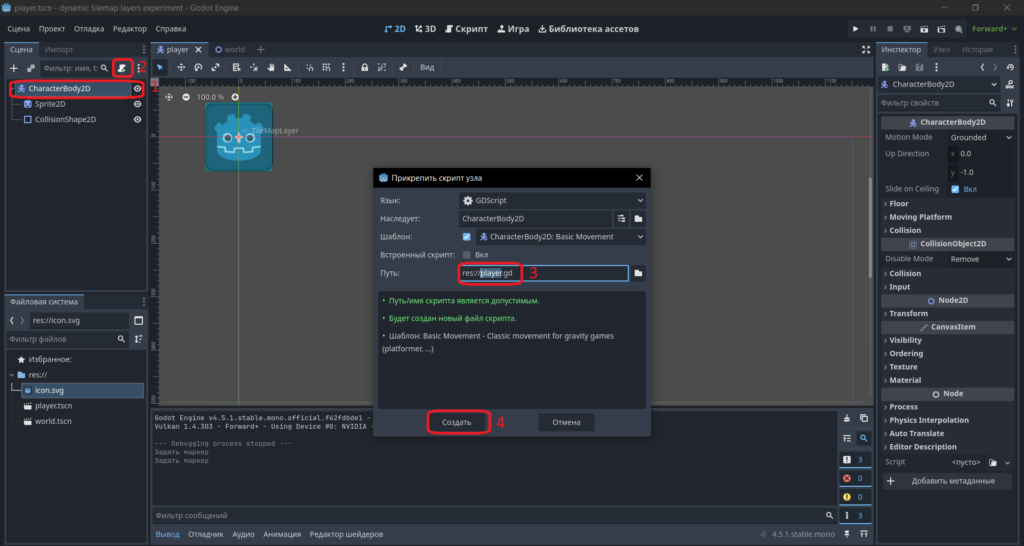The height and width of the screenshot is (546, 1024).
Task: Click the distraction-free mode expand icon
Action: click(x=866, y=50)
